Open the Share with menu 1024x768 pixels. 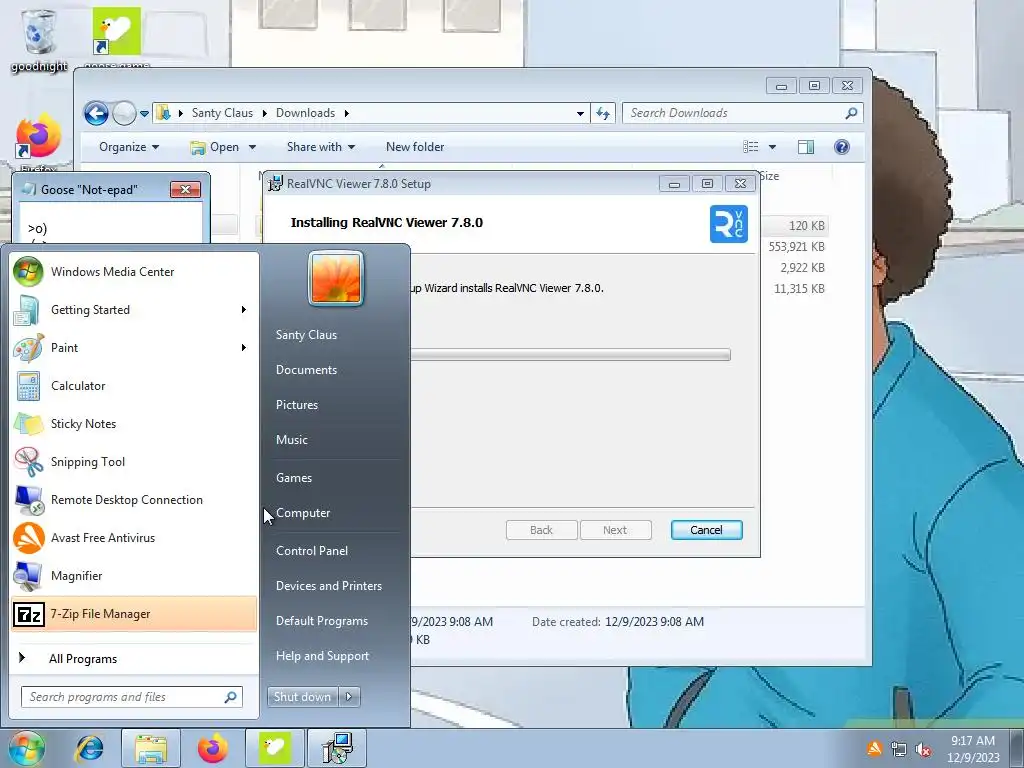coord(321,147)
